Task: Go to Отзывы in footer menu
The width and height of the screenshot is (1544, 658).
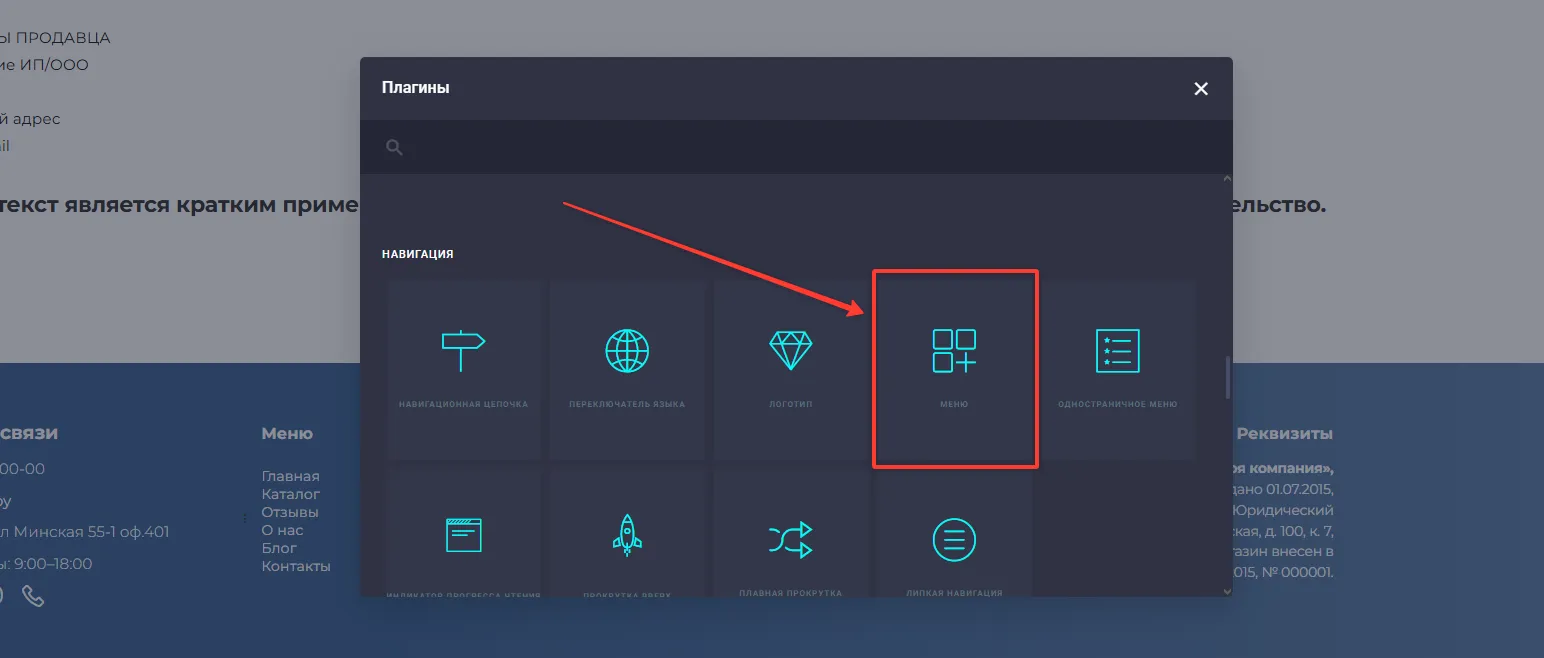Action: click(290, 512)
